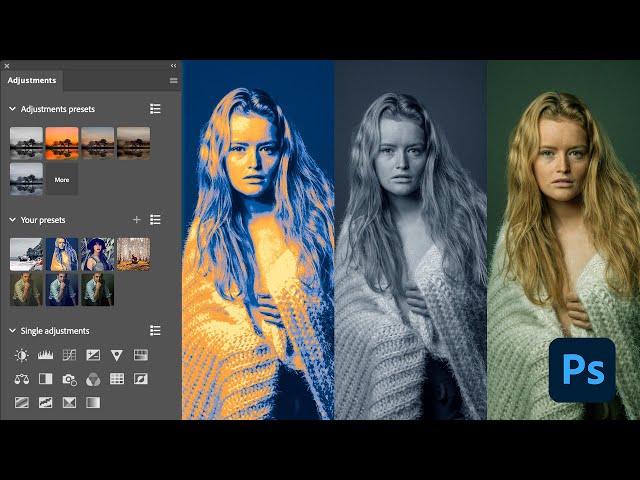This screenshot has width=640, height=480.
Task: Add a Photo Filter adjustment
Action: coord(69,380)
